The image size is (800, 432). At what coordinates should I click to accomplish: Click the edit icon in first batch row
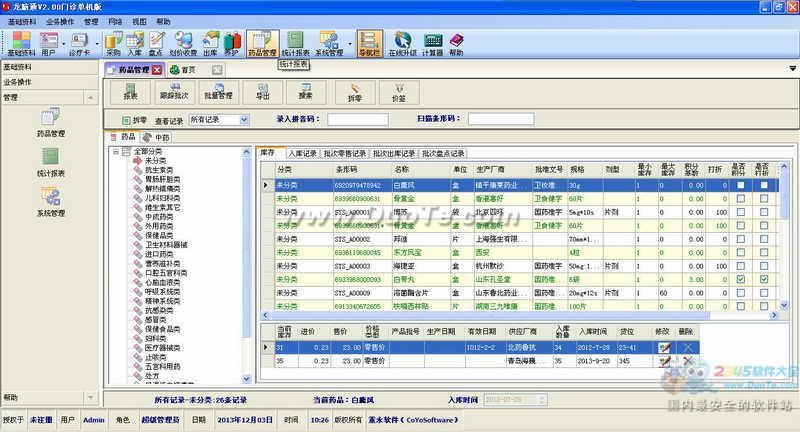tap(664, 348)
